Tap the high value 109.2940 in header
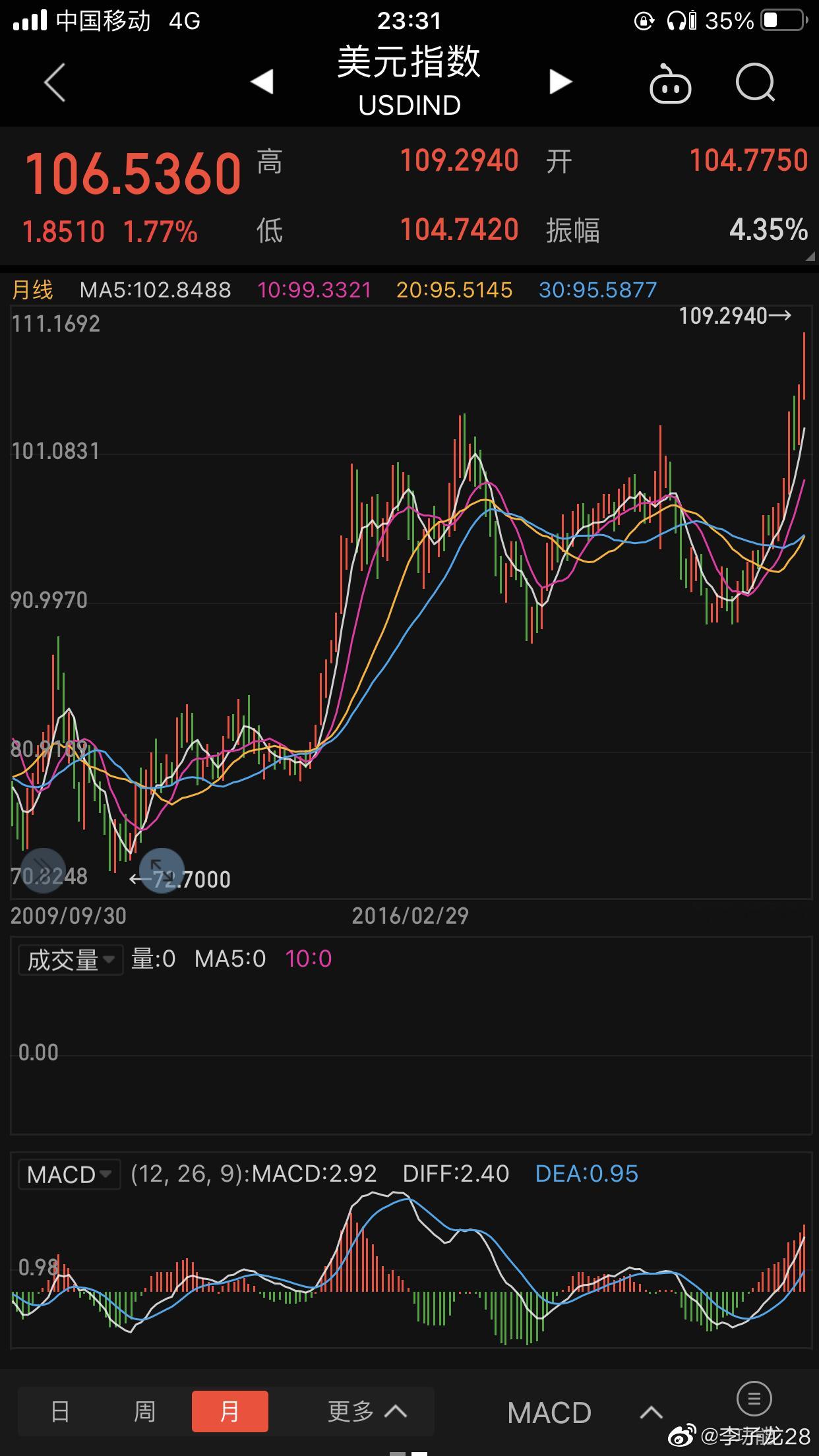 pos(460,160)
